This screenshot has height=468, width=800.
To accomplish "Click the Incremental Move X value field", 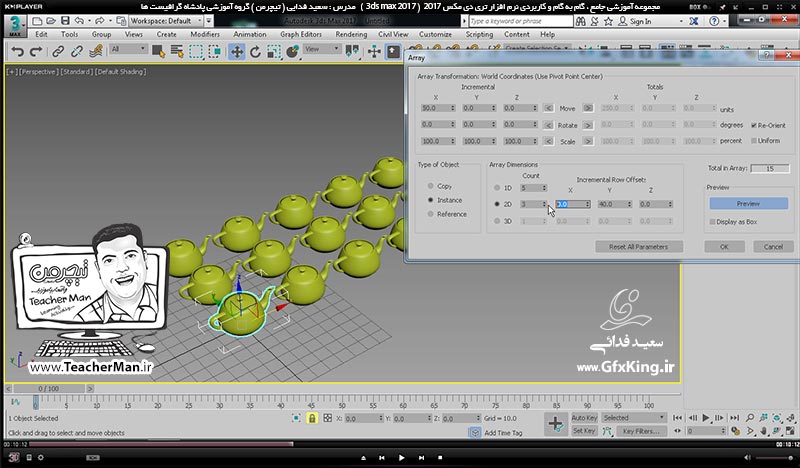I will [x=435, y=108].
